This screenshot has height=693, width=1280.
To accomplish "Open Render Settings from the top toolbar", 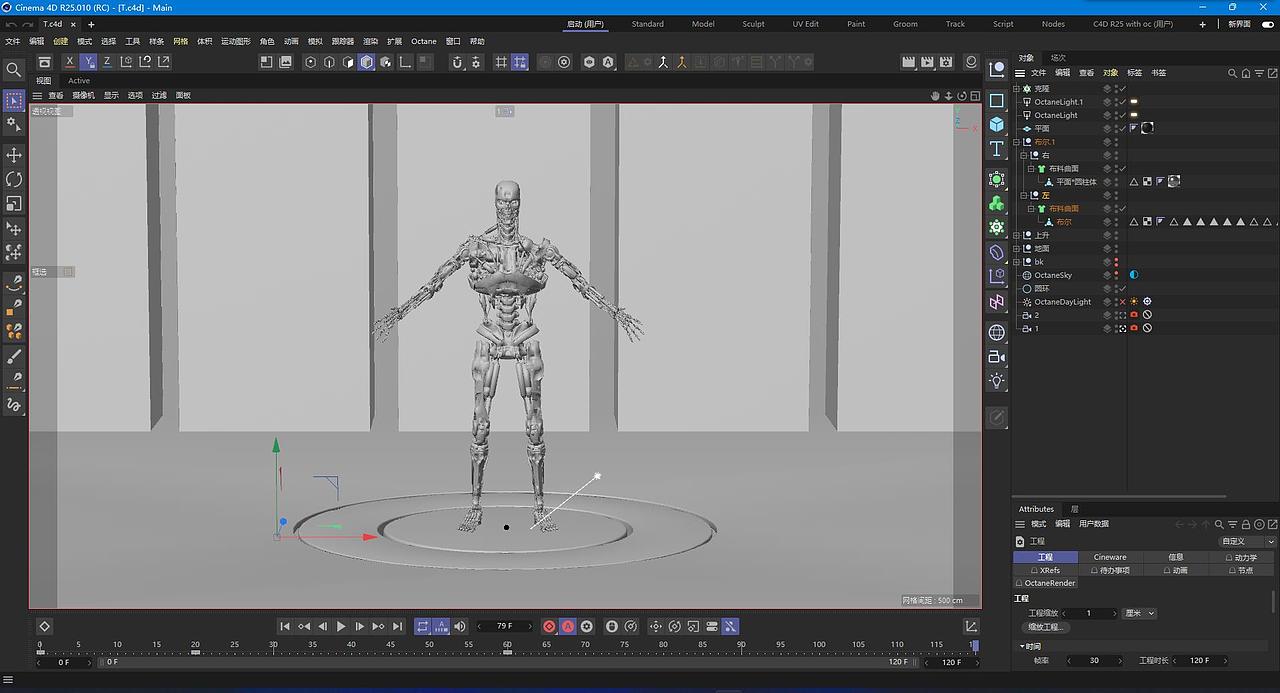I will (x=944, y=61).
